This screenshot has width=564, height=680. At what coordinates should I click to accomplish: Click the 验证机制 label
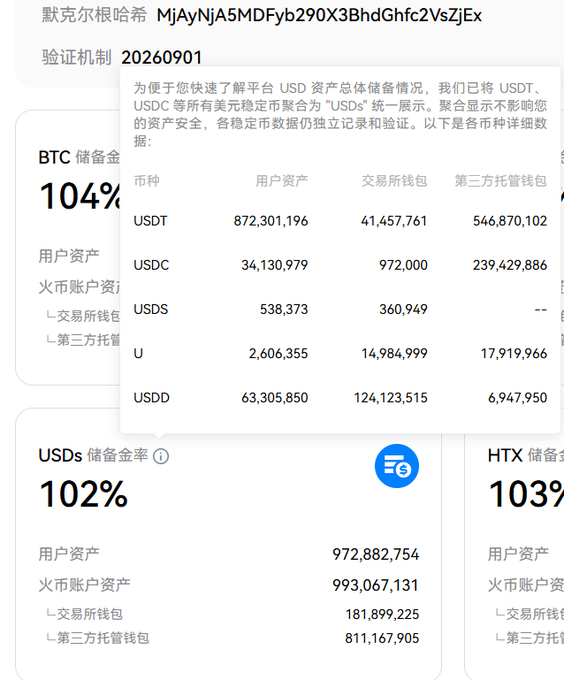[77, 58]
